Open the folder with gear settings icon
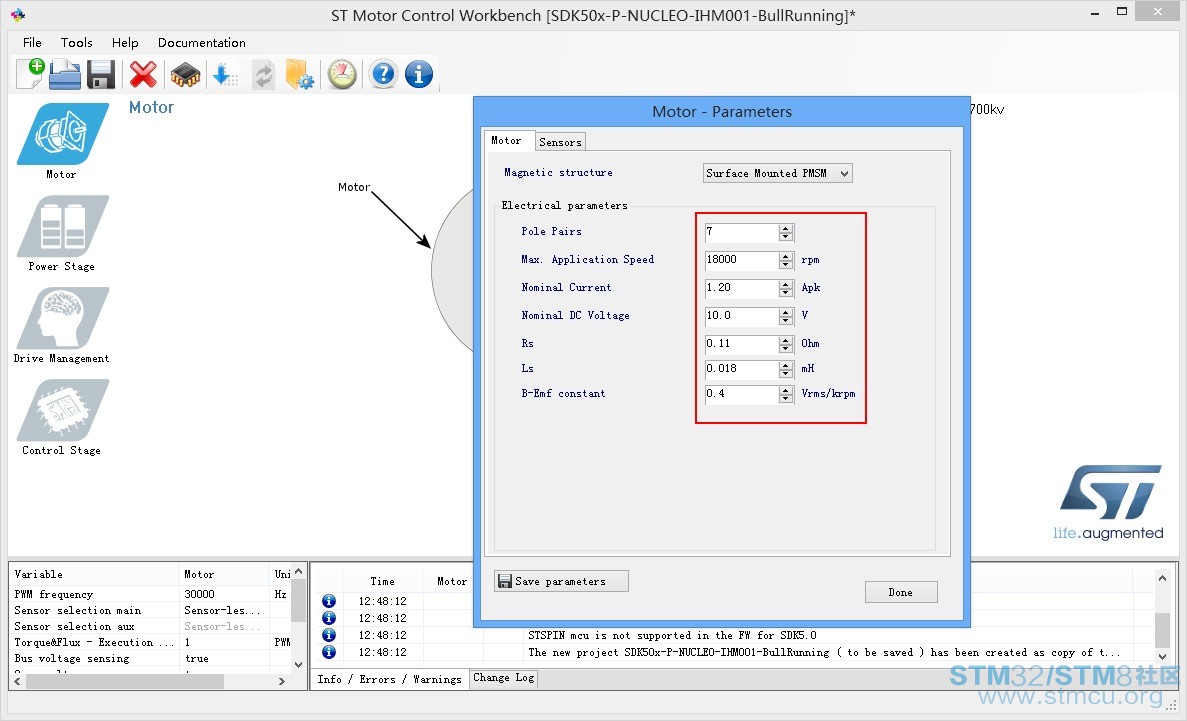This screenshot has width=1187, height=721. [300, 74]
